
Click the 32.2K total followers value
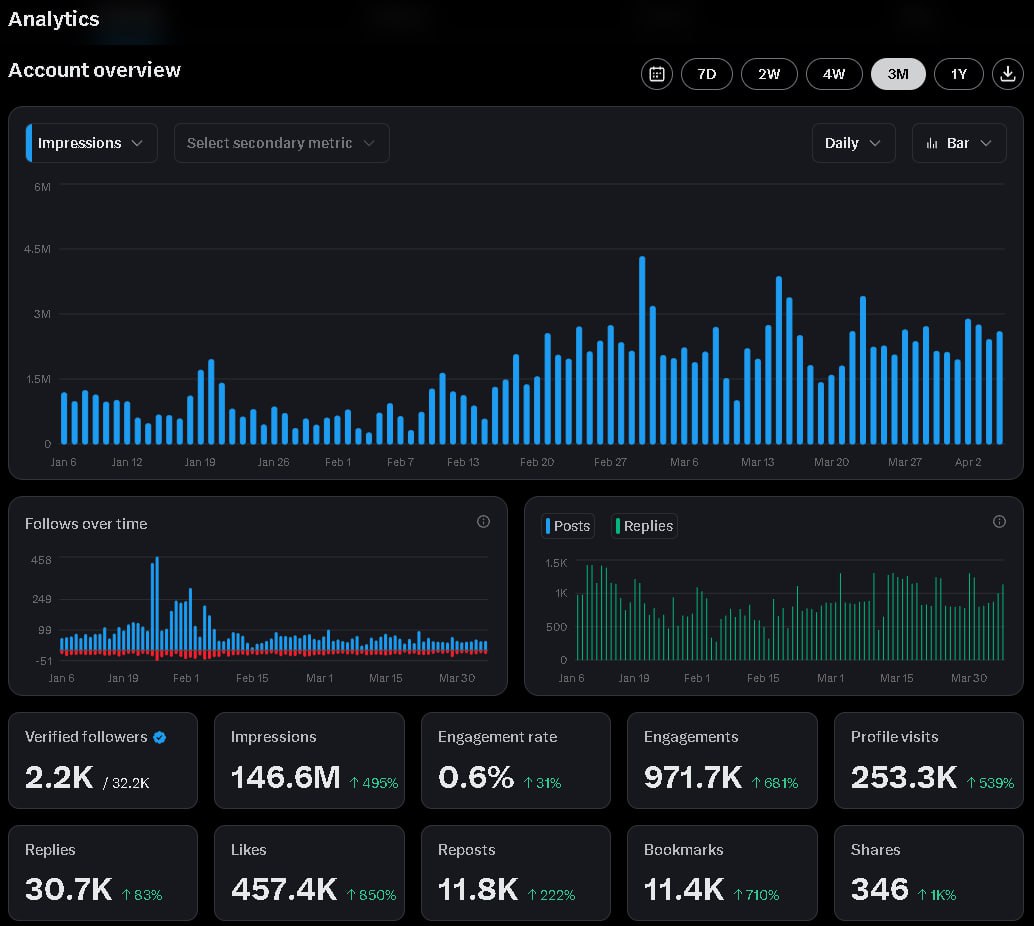pyautogui.click(x=131, y=783)
